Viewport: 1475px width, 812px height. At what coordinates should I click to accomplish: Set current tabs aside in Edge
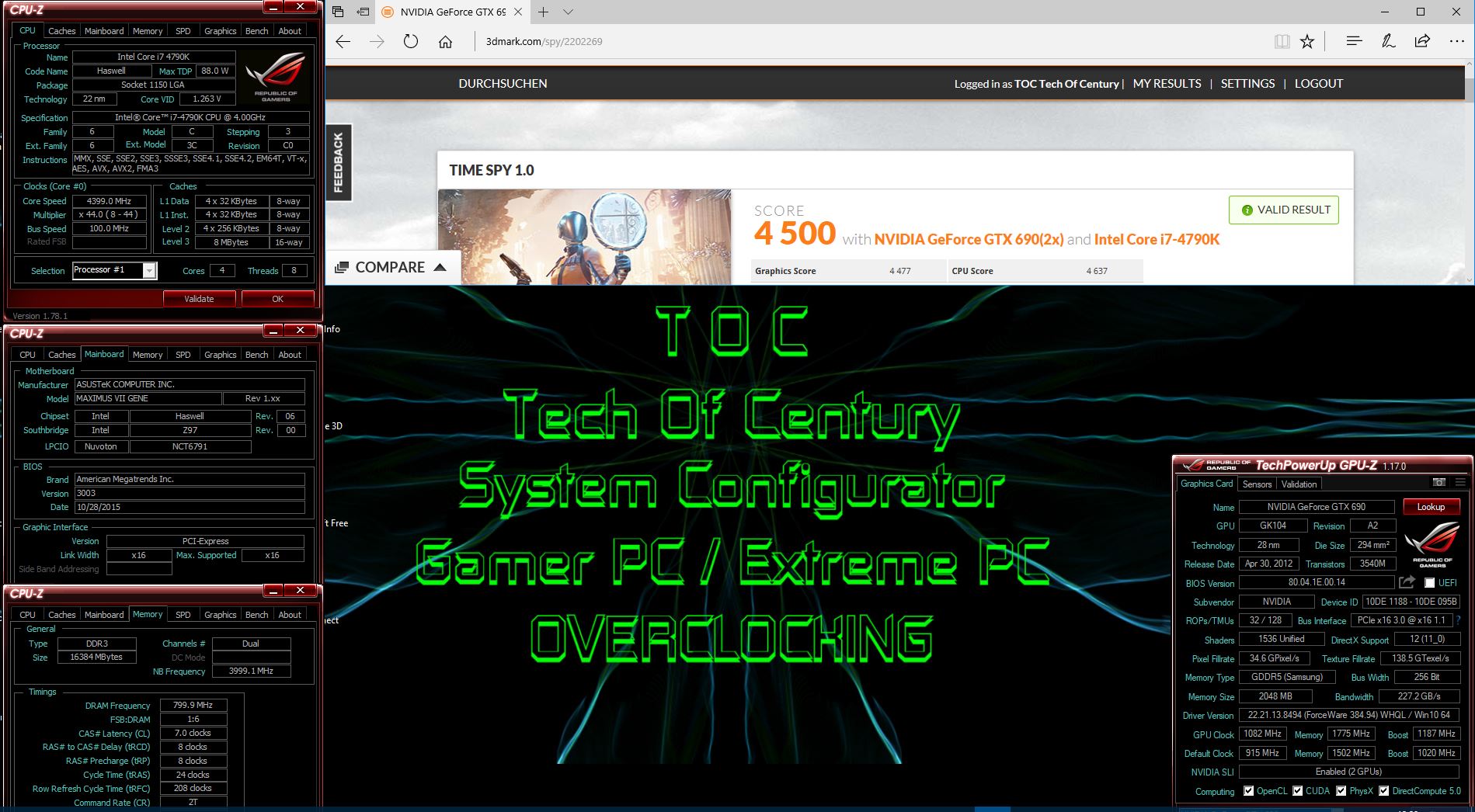363,12
